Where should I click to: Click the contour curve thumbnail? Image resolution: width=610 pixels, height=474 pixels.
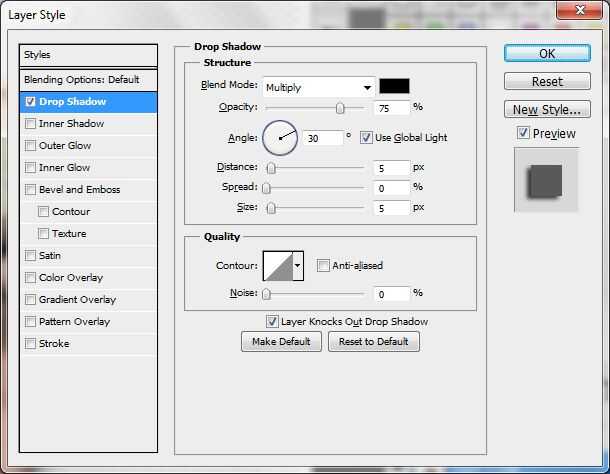(x=278, y=266)
